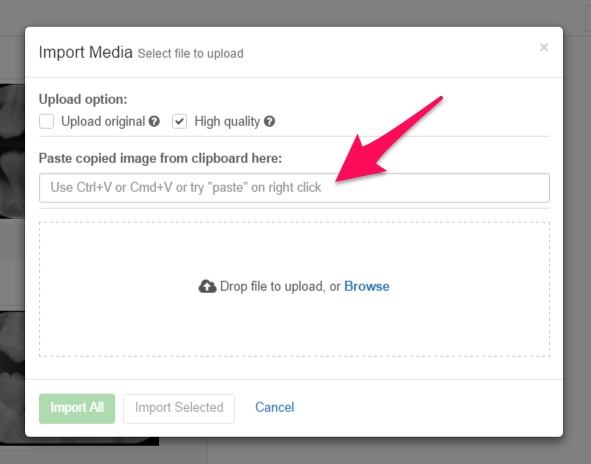The image size is (591, 464).
Task: Cancel the media import
Action: click(x=275, y=407)
